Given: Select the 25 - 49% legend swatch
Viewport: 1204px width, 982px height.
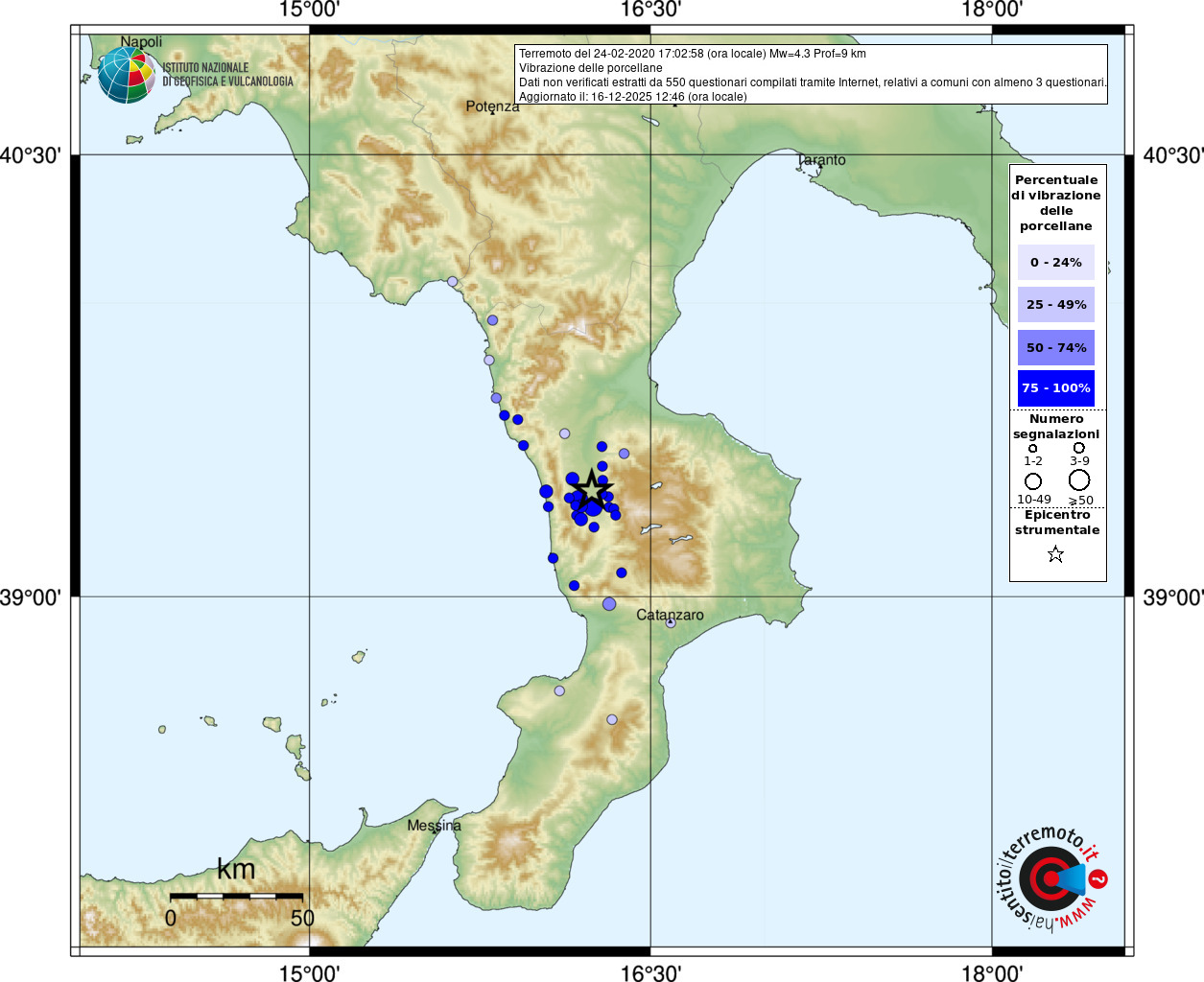Looking at the screenshot, I should coord(1055,304).
